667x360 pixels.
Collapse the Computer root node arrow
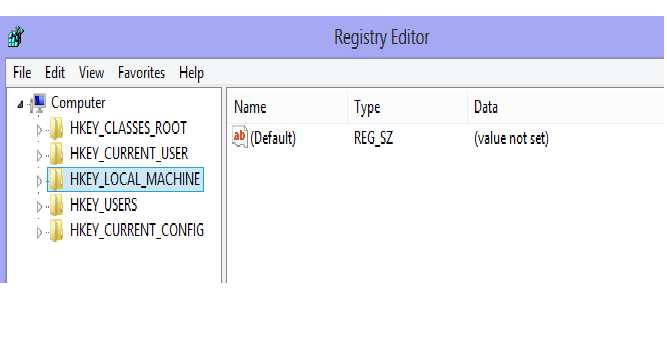(x=20, y=104)
